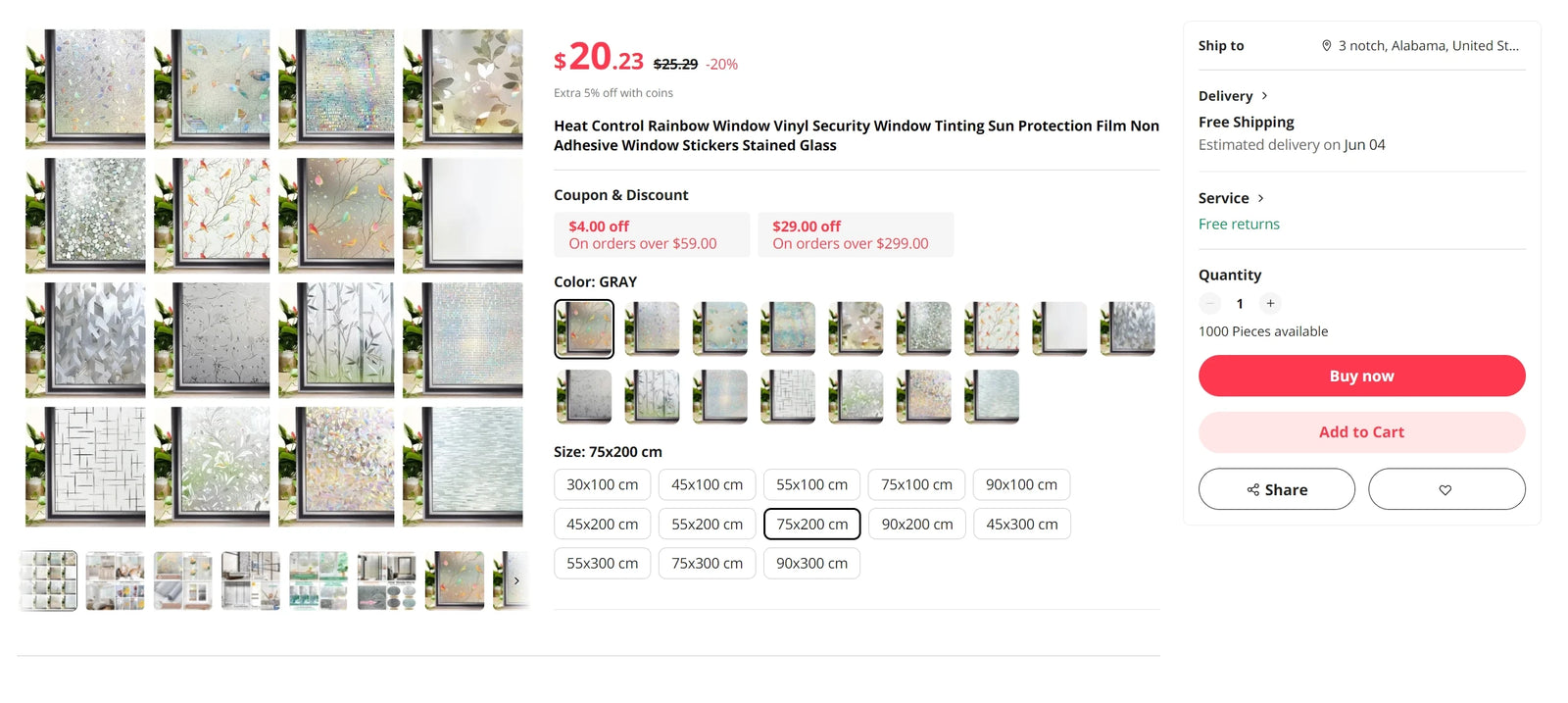Open the Ship to address selector

1420,45
